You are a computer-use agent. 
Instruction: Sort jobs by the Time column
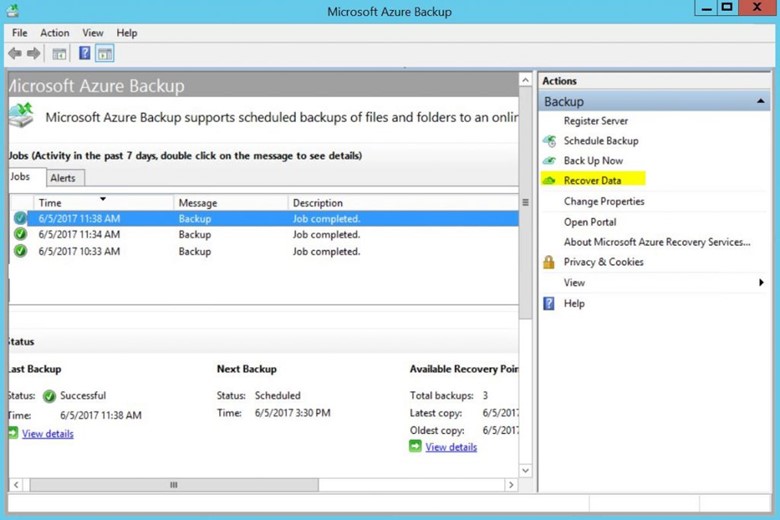(103, 203)
